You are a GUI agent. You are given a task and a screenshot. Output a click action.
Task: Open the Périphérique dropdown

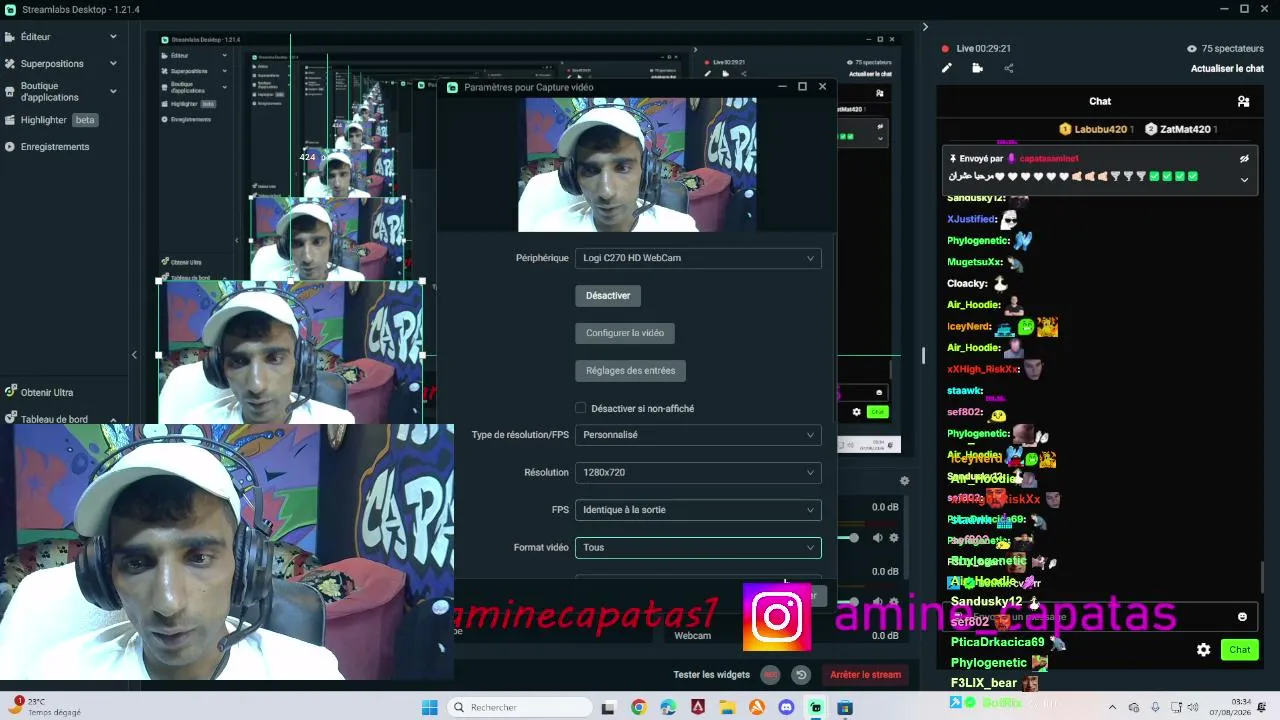point(698,258)
